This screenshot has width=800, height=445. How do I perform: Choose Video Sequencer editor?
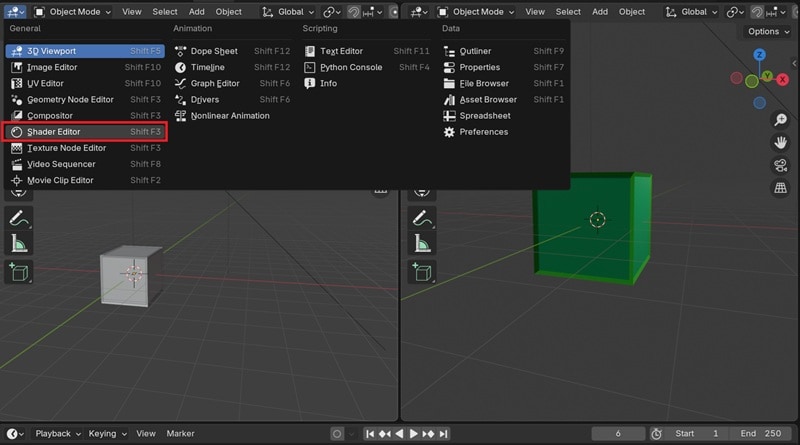tap(85, 164)
